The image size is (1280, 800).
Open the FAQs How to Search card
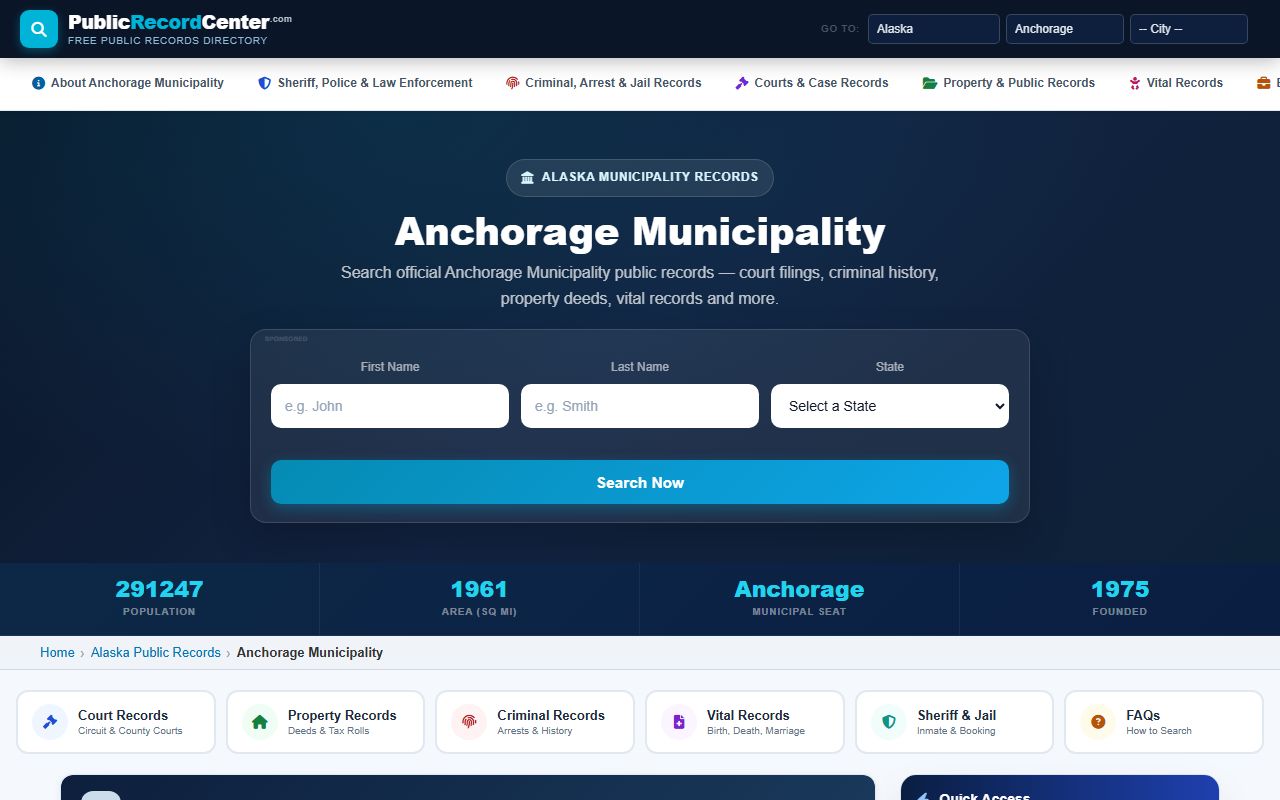pyautogui.click(x=1164, y=722)
